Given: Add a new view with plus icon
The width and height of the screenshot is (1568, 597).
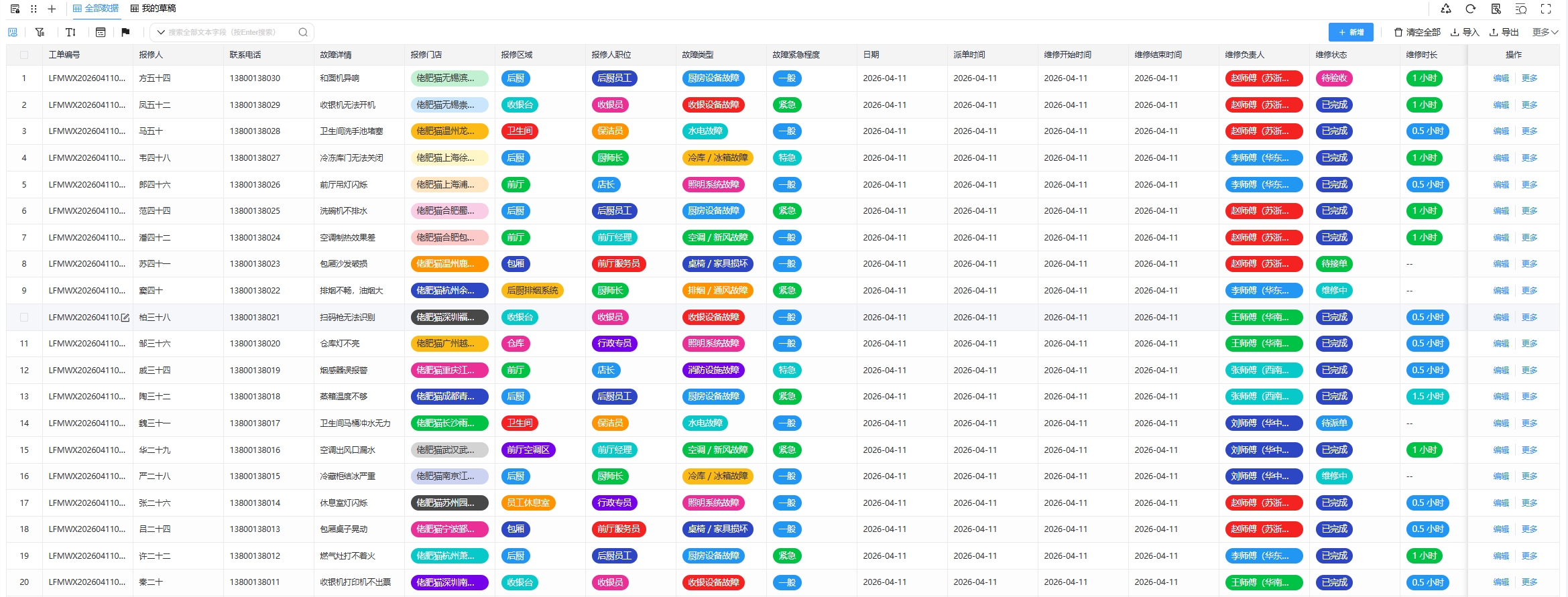Looking at the screenshot, I should click(52, 9).
